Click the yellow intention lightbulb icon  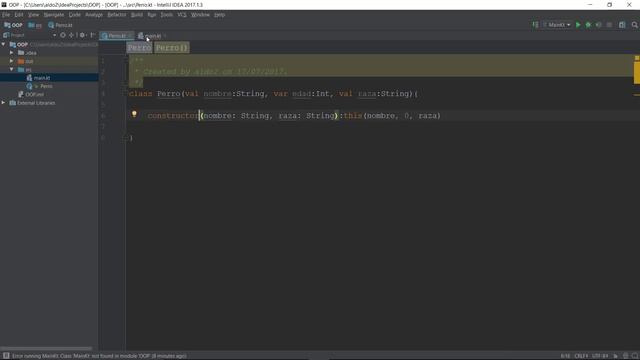click(x=134, y=114)
